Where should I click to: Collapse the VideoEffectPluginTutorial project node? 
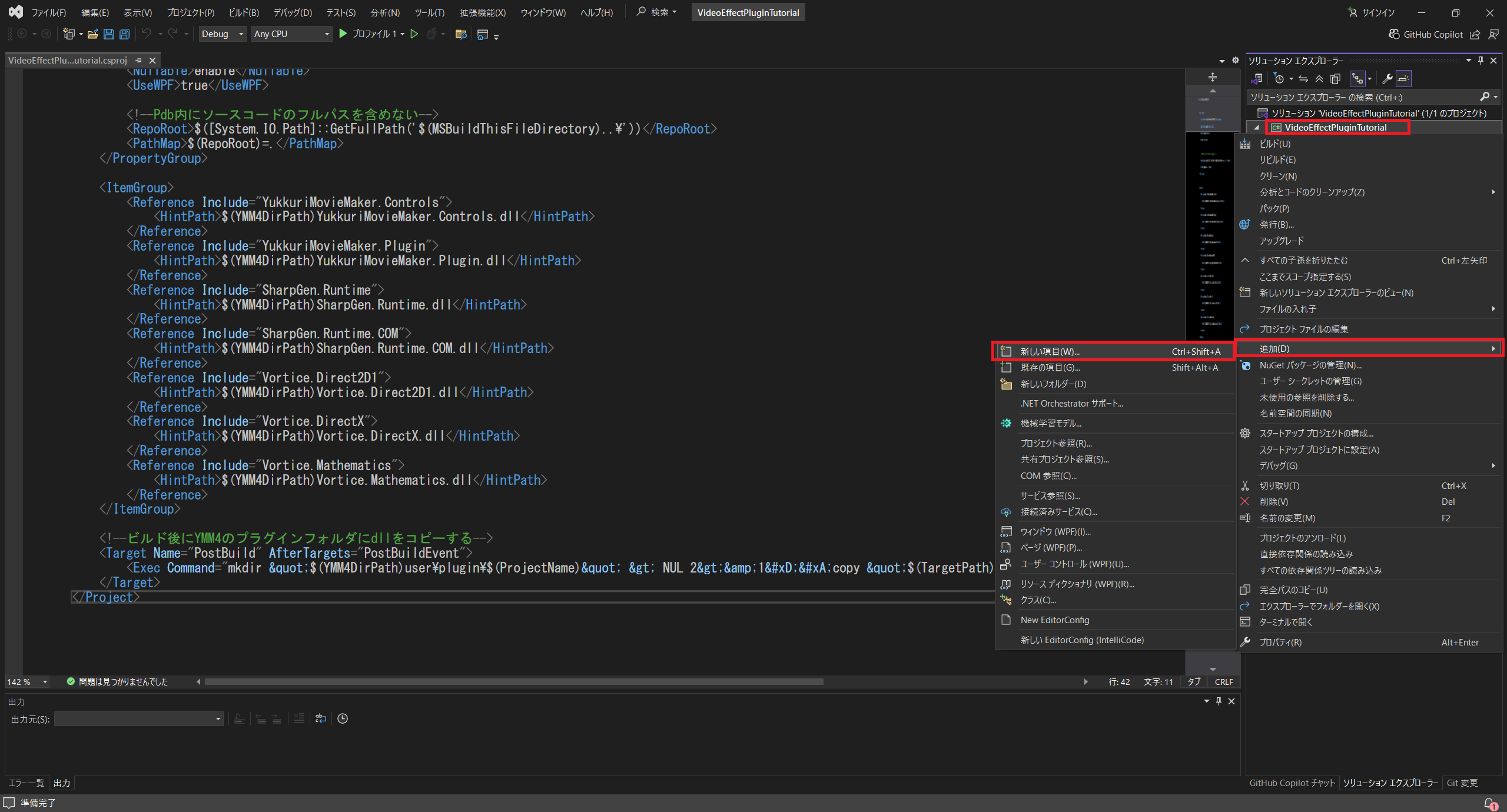tap(1256, 128)
